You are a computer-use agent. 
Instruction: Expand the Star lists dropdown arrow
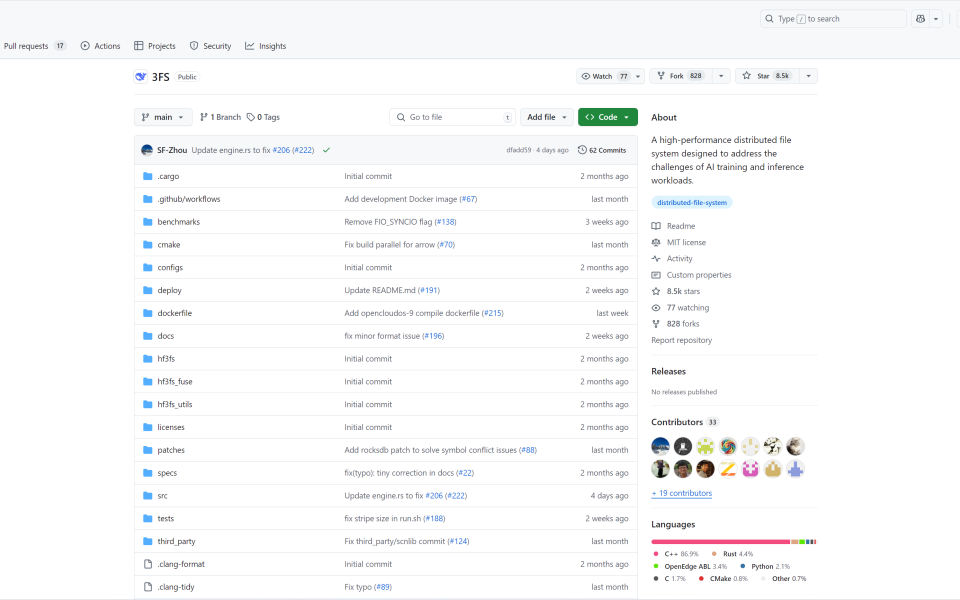click(x=808, y=76)
